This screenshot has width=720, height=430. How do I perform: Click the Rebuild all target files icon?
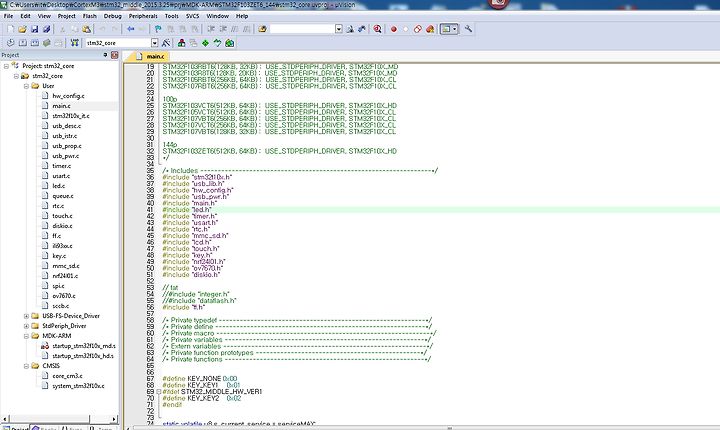pyautogui.click(x=34, y=43)
